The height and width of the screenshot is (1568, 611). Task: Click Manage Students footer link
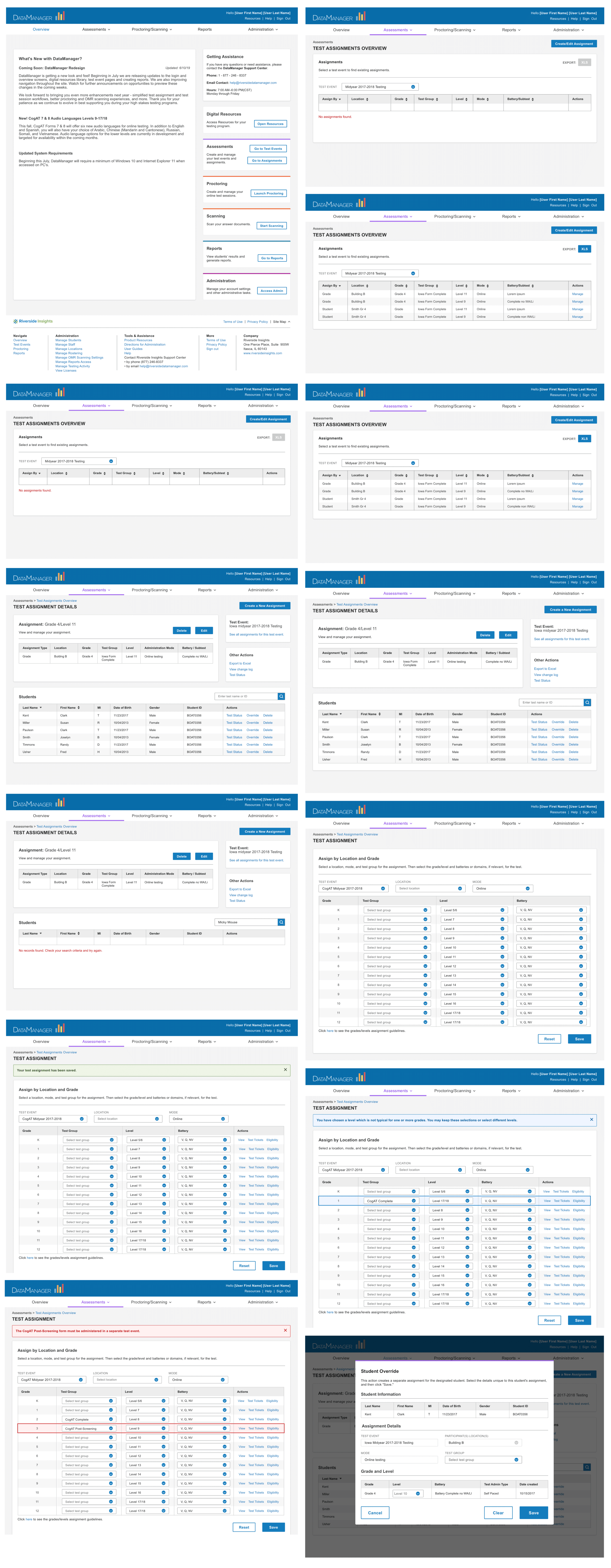[x=68, y=340]
